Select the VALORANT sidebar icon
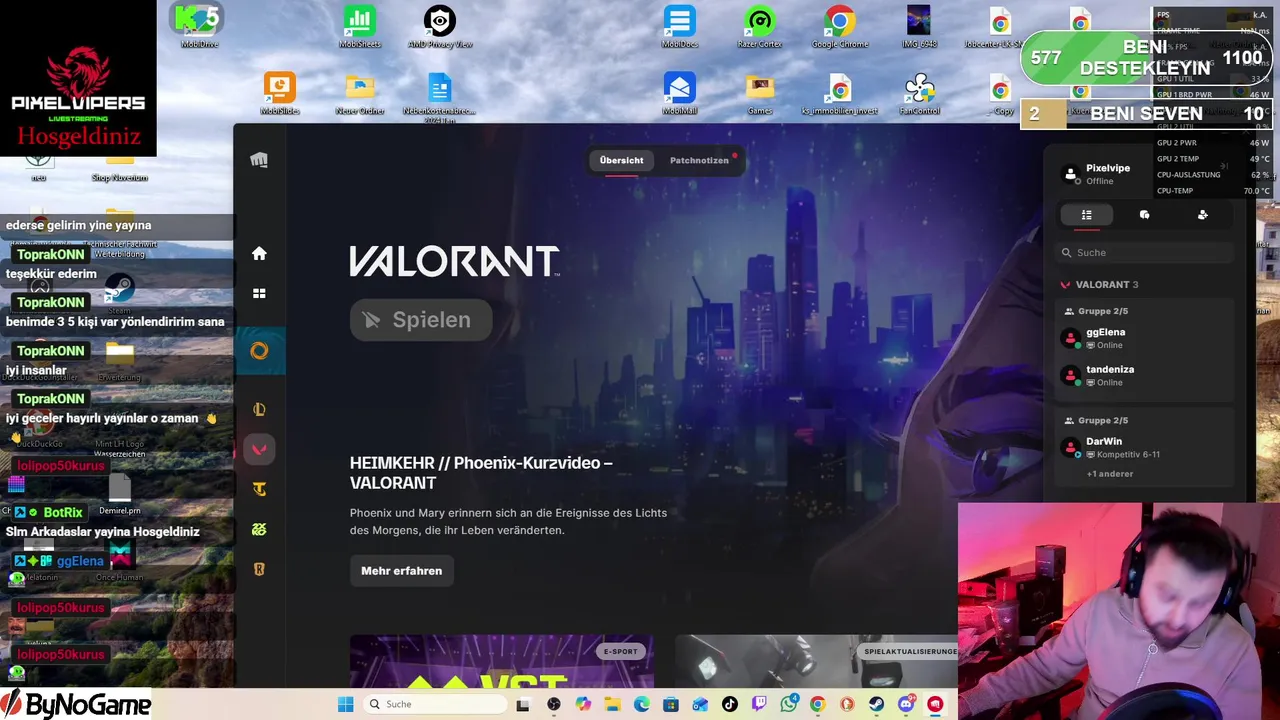The image size is (1280, 720). (259, 449)
